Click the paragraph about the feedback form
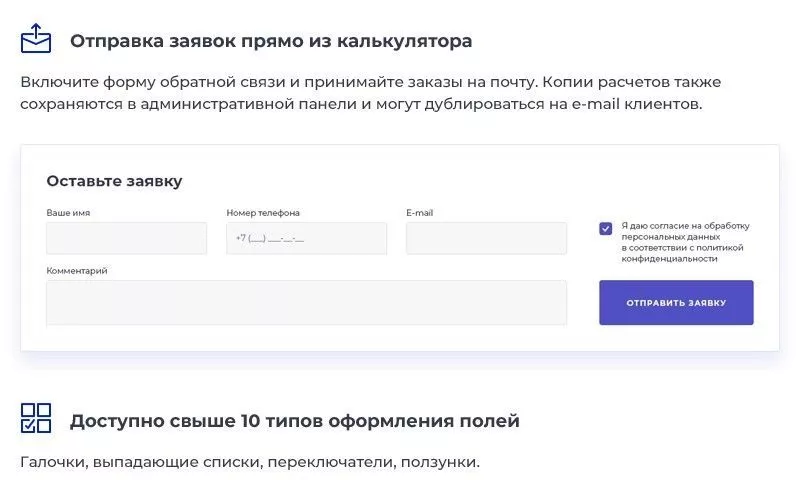Viewport: 800px width, 480px height. tap(371, 93)
